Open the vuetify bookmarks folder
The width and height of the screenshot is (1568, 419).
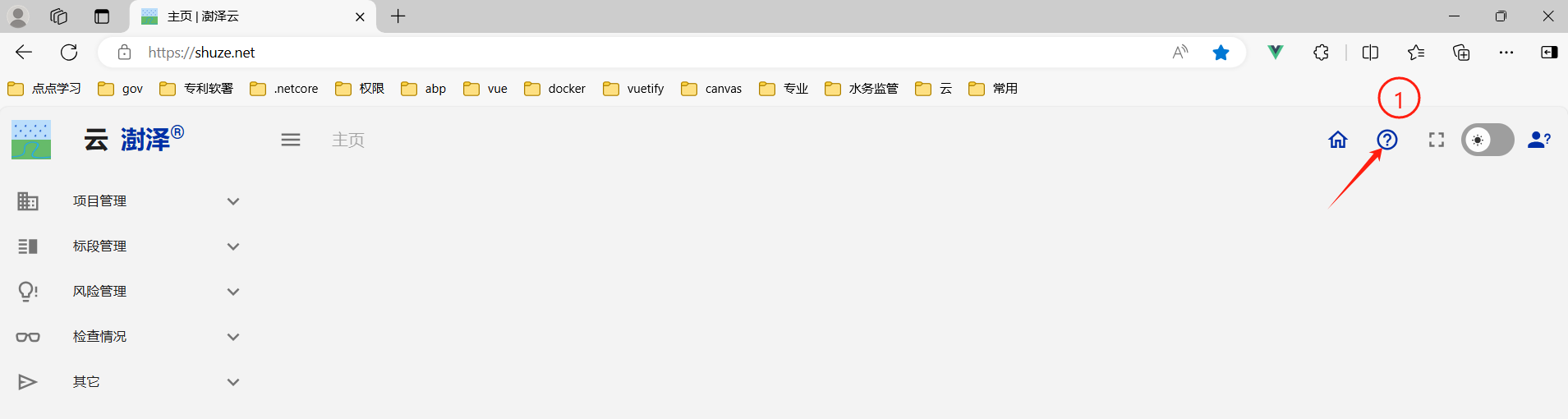pos(633,89)
